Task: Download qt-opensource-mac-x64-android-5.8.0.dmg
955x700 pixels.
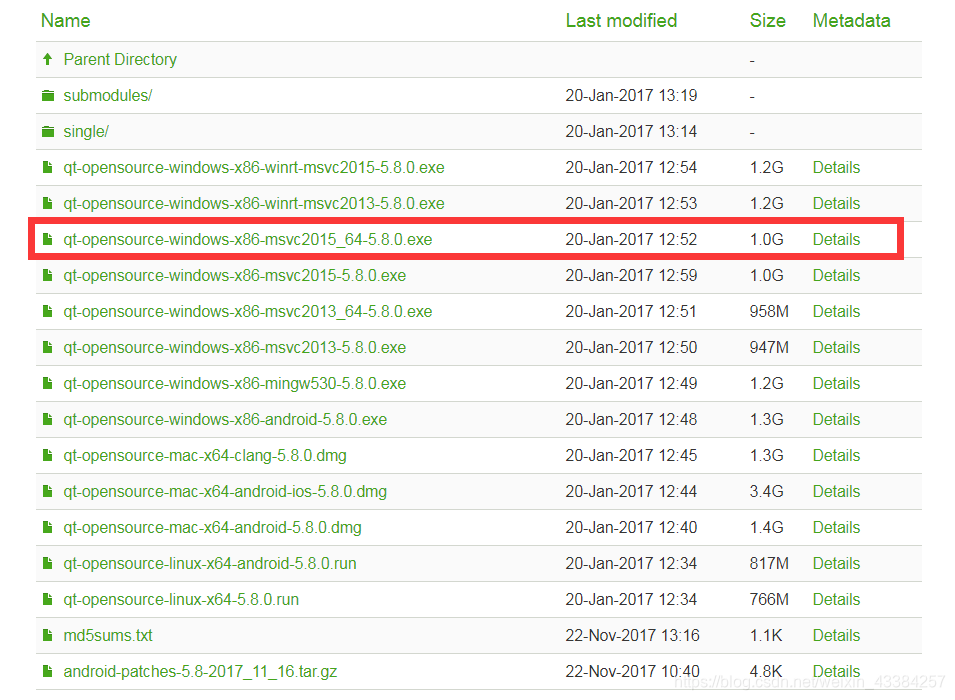Action: (x=213, y=527)
